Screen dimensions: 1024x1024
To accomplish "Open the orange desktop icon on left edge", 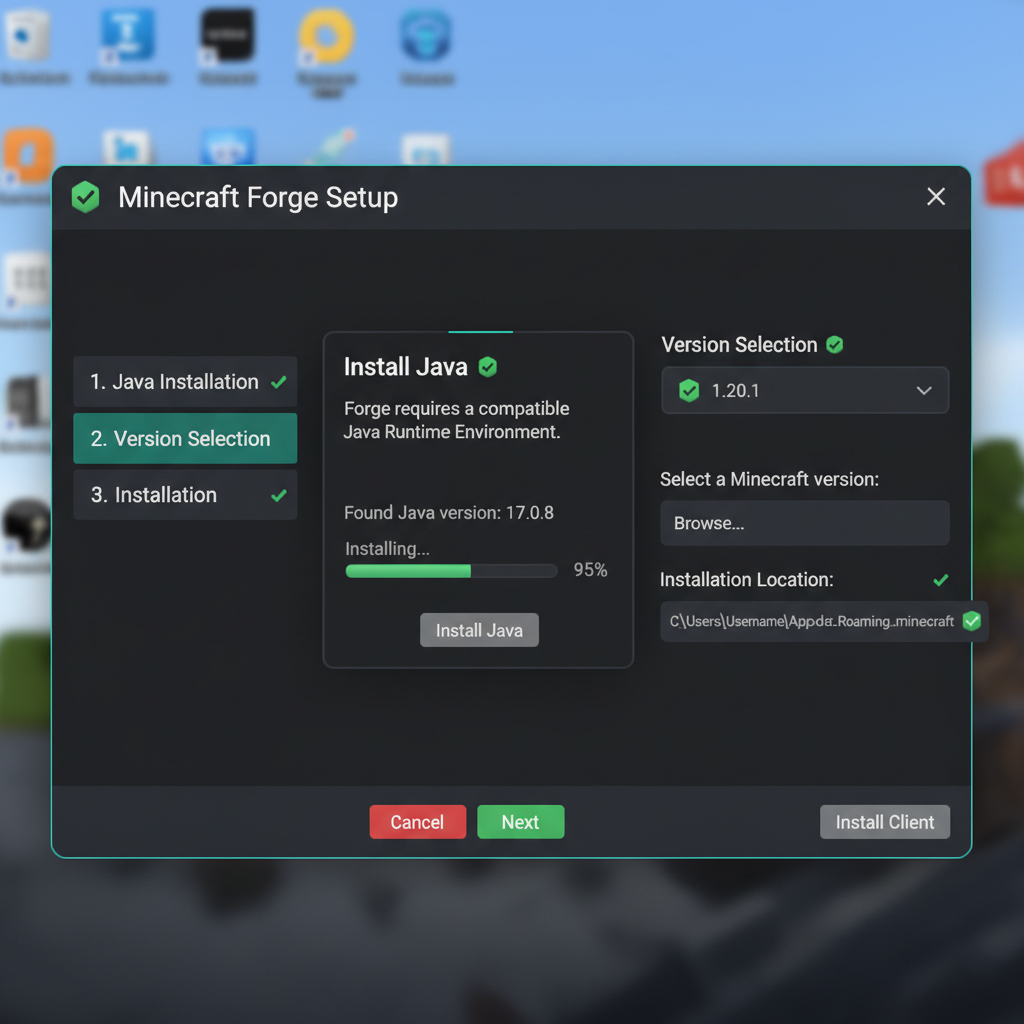I will pos(28,155).
